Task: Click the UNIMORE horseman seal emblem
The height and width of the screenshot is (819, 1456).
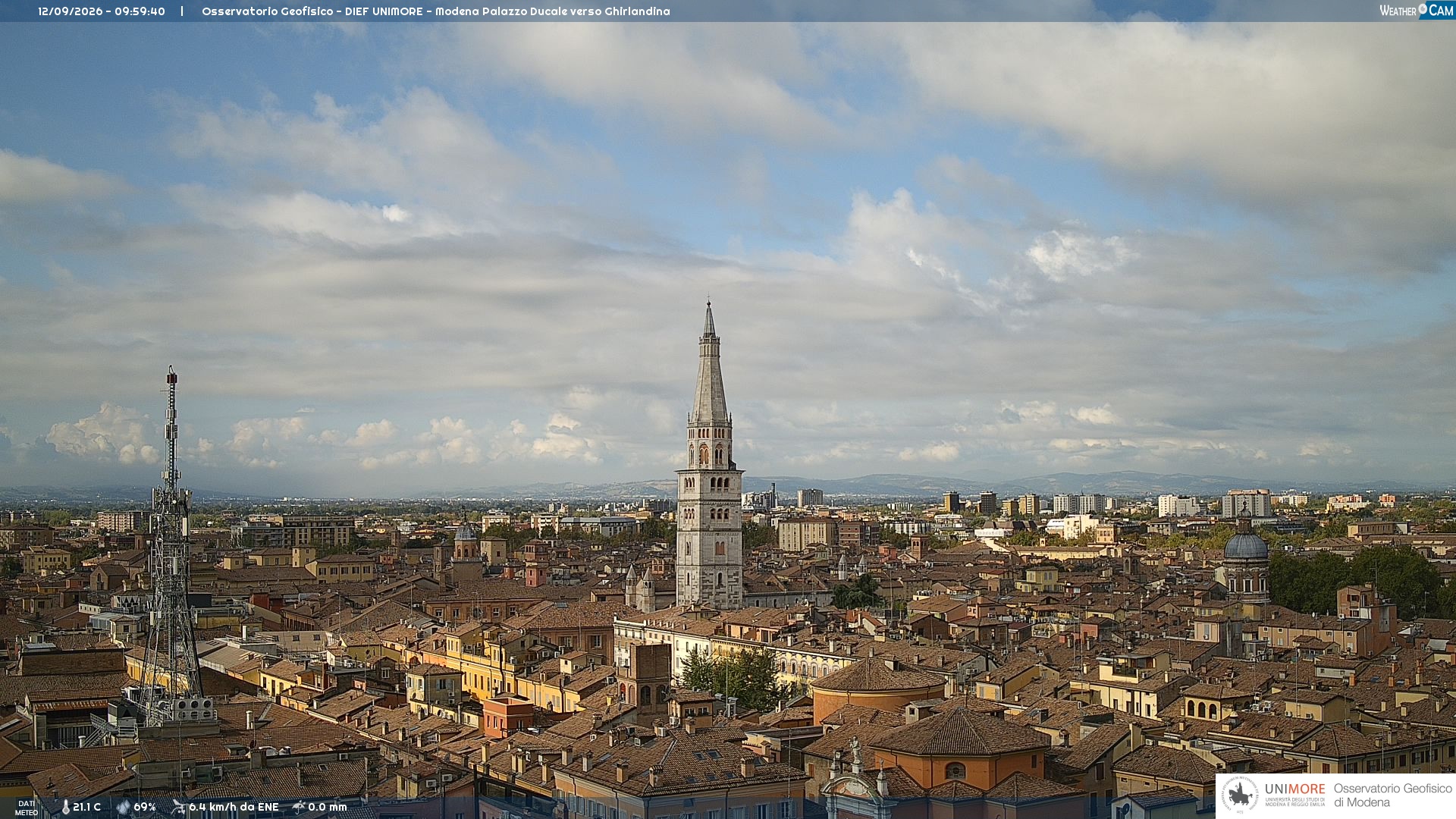Action: [1240, 795]
